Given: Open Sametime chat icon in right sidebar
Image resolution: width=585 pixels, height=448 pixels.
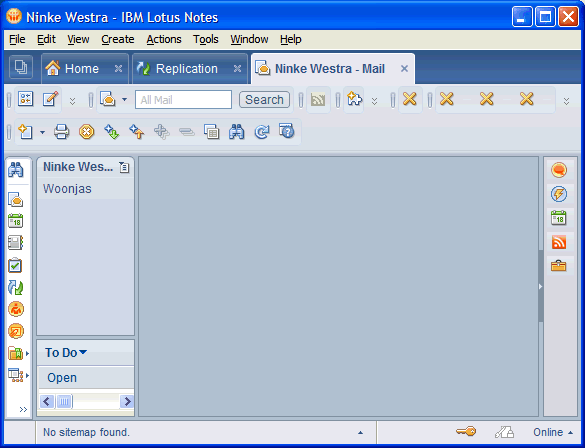Looking at the screenshot, I should click(x=559, y=170).
